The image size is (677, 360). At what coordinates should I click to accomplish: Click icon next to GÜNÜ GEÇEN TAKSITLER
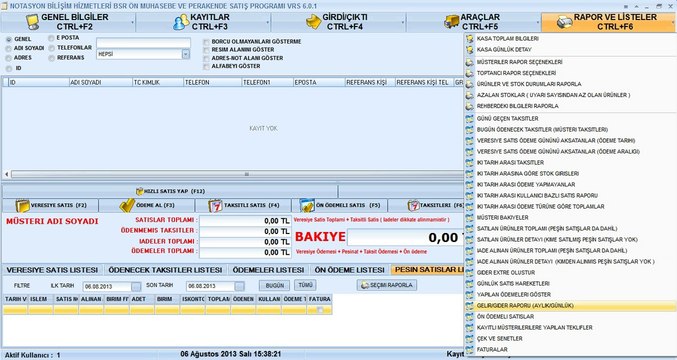pos(470,119)
